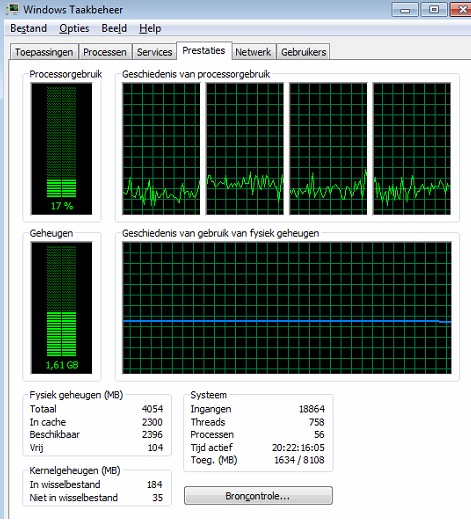The width and height of the screenshot is (471, 524).
Task: Open the Opties menu
Action: (74, 28)
